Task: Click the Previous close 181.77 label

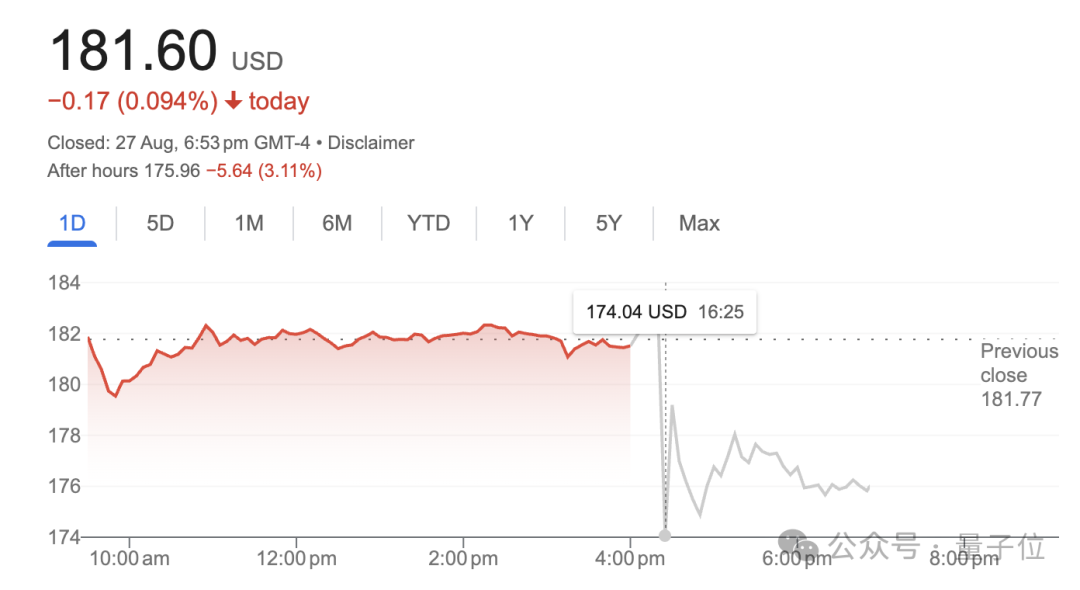Action: [x=1019, y=375]
